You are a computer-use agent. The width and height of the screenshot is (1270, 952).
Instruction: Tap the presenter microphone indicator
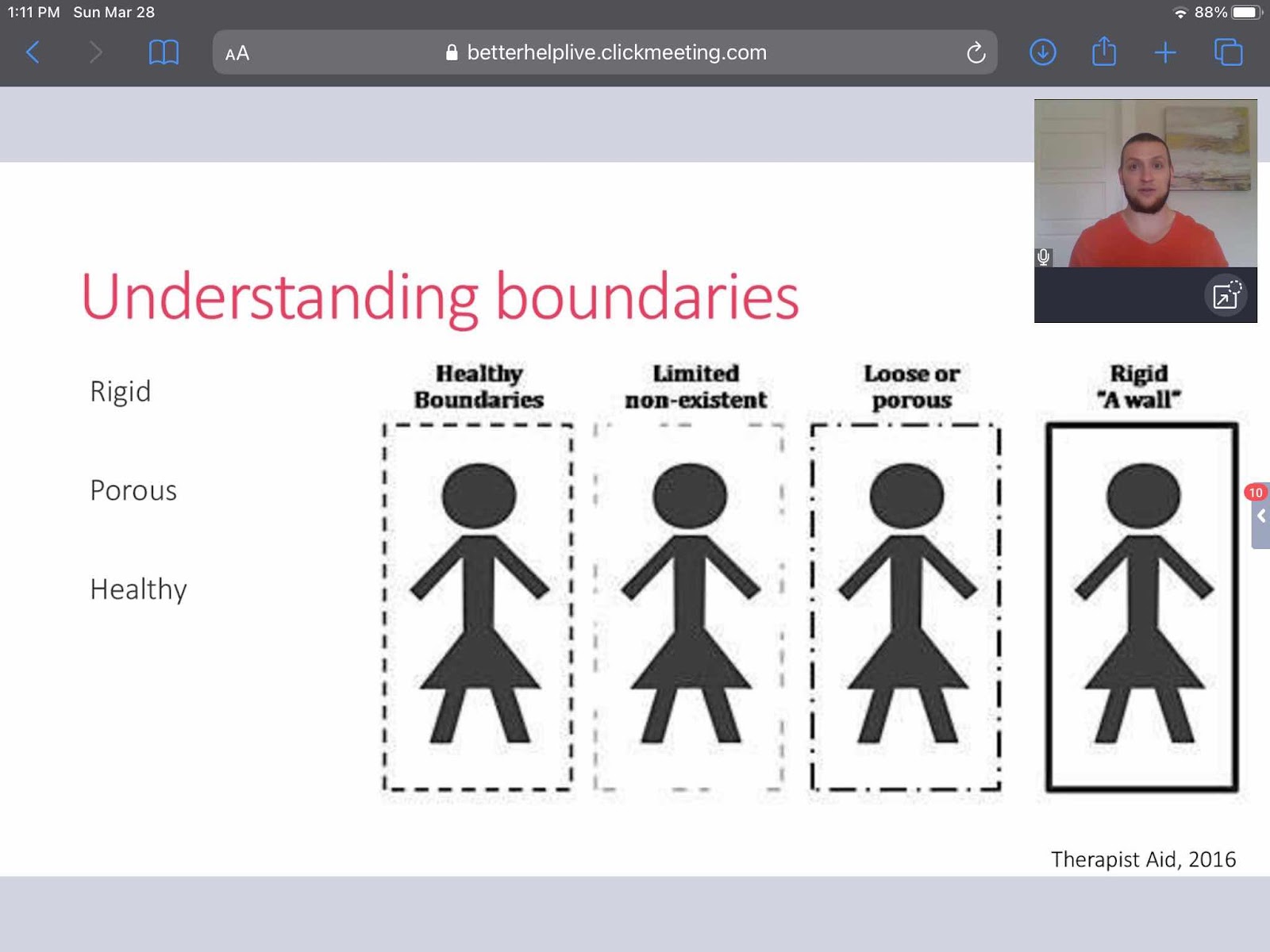coord(1044,257)
